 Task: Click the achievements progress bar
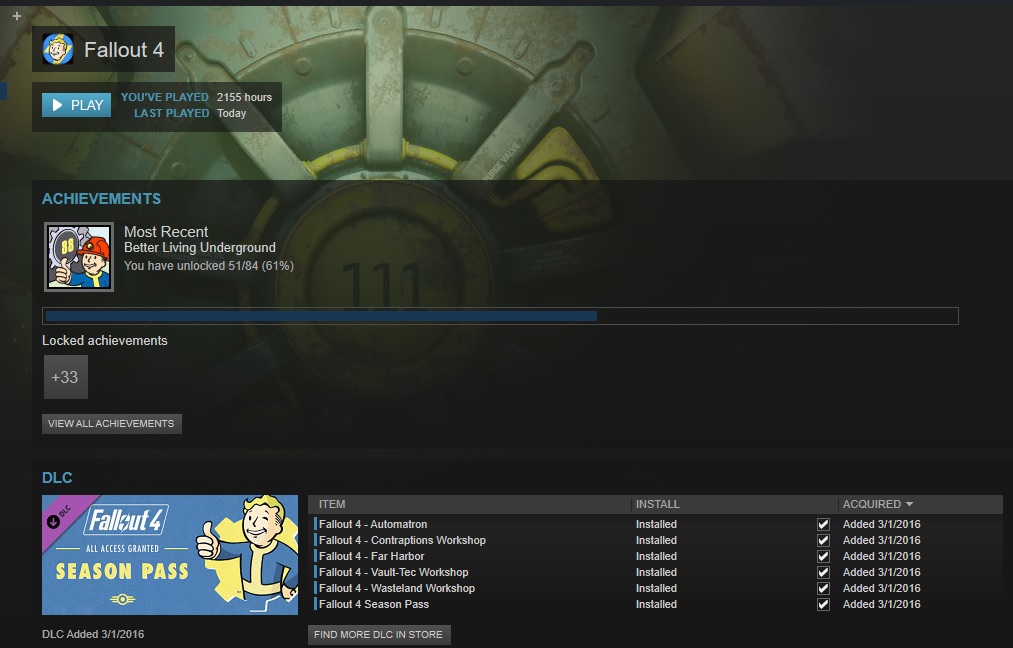point(500,316)
